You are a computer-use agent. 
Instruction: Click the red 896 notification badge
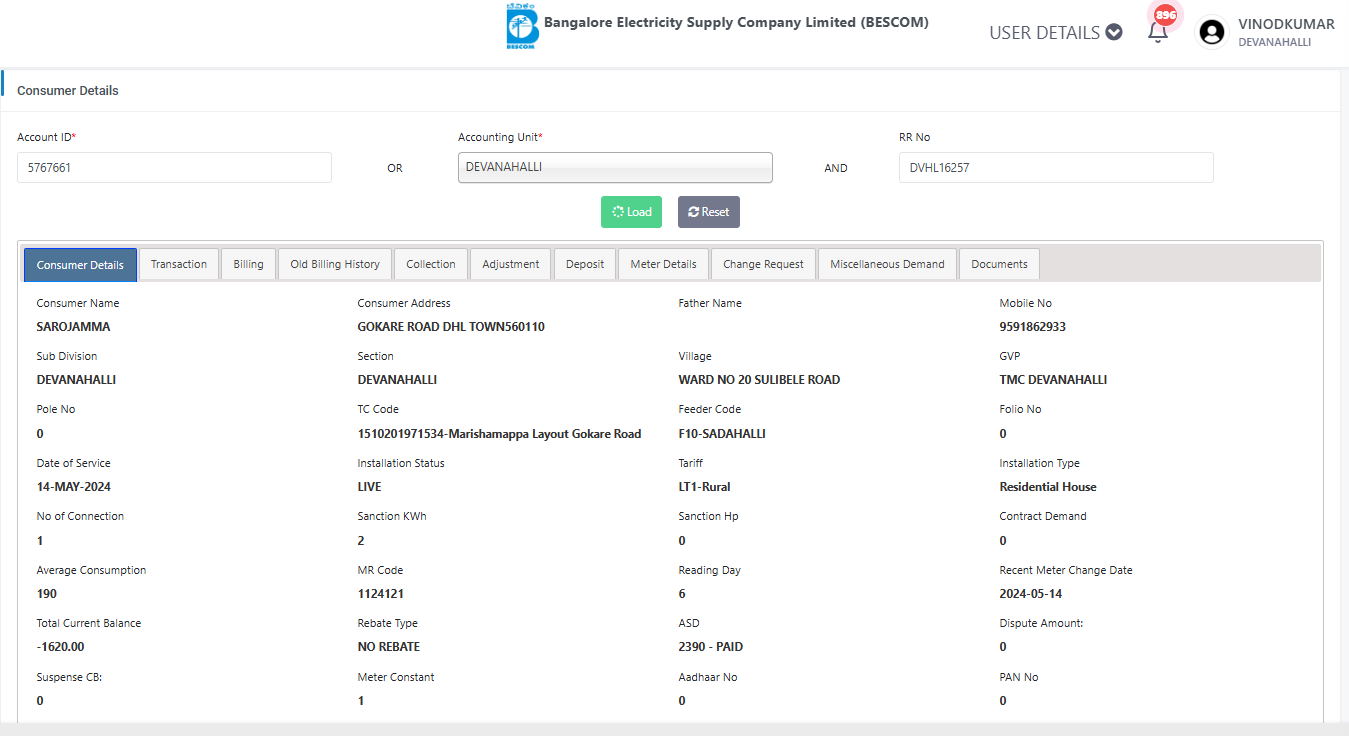tap(1165, 15)
